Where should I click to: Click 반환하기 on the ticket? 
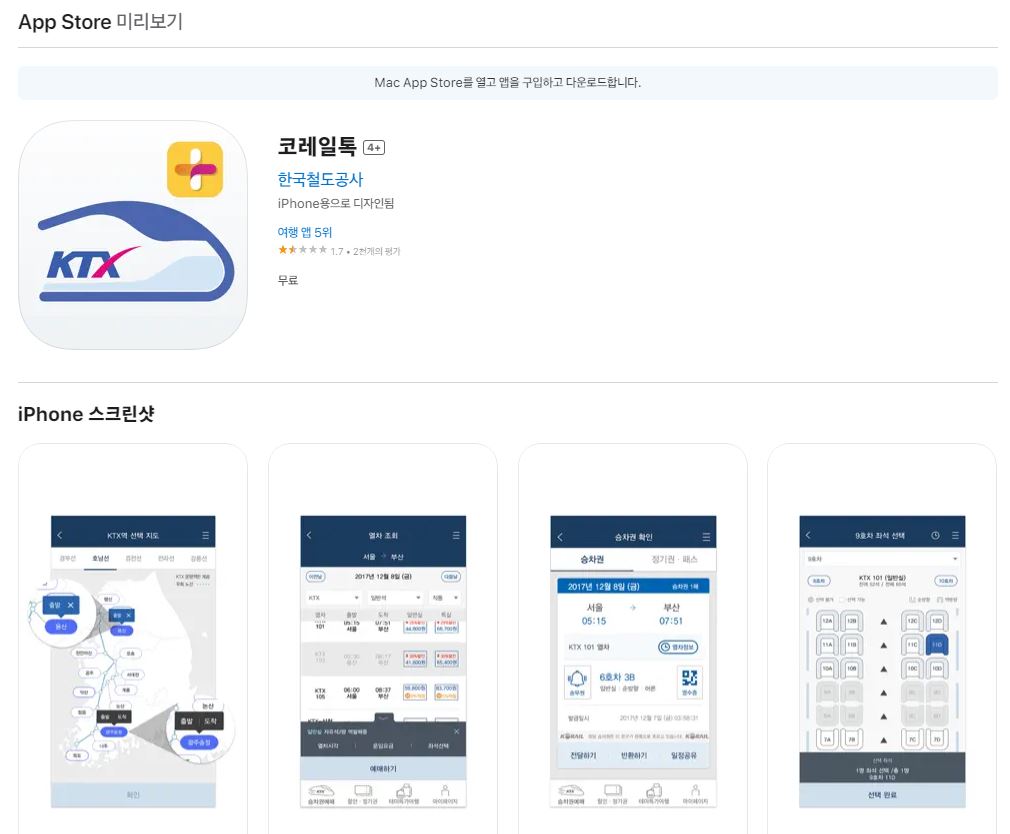(634, 755)
